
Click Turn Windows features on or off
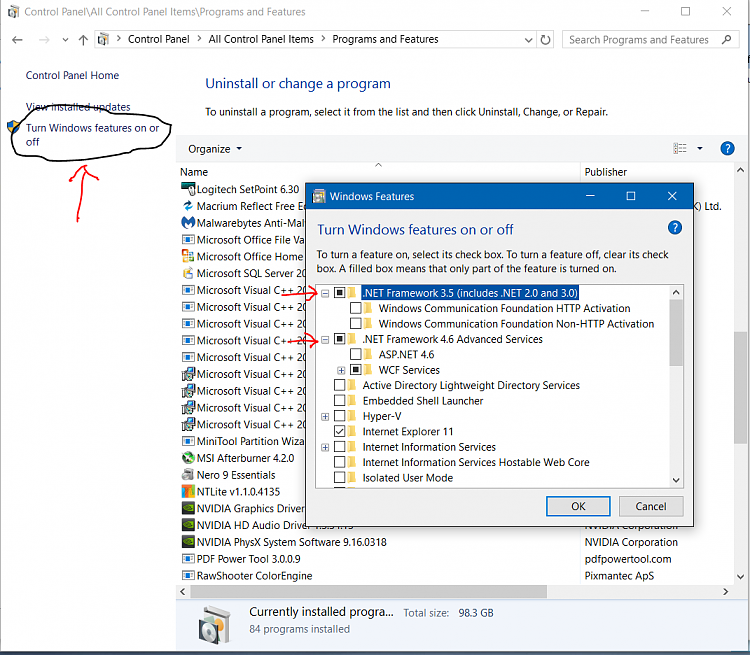(92, 135)
